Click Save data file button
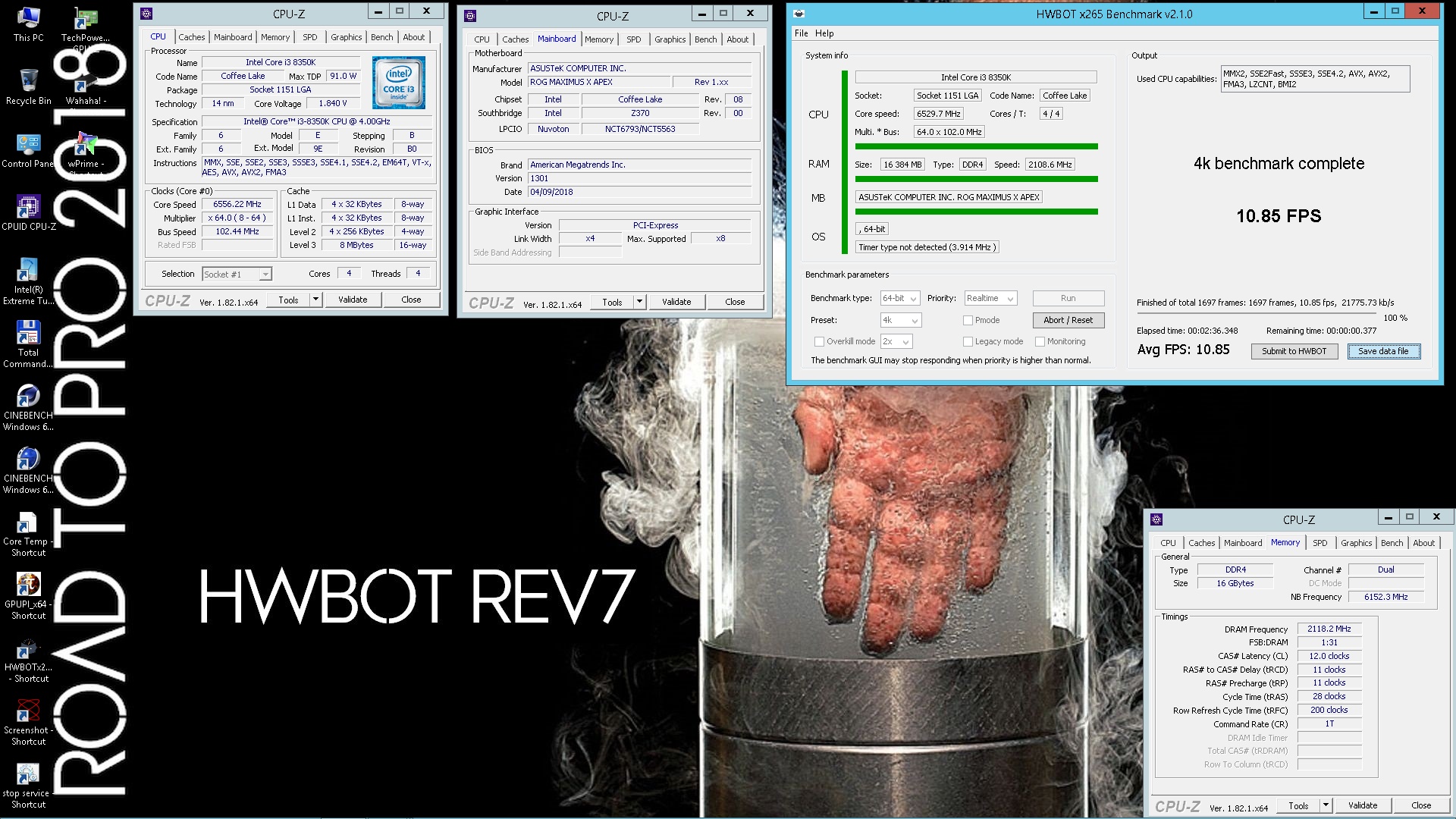The width and height of the screenshot is (1456, 819). coord(1383,351)
